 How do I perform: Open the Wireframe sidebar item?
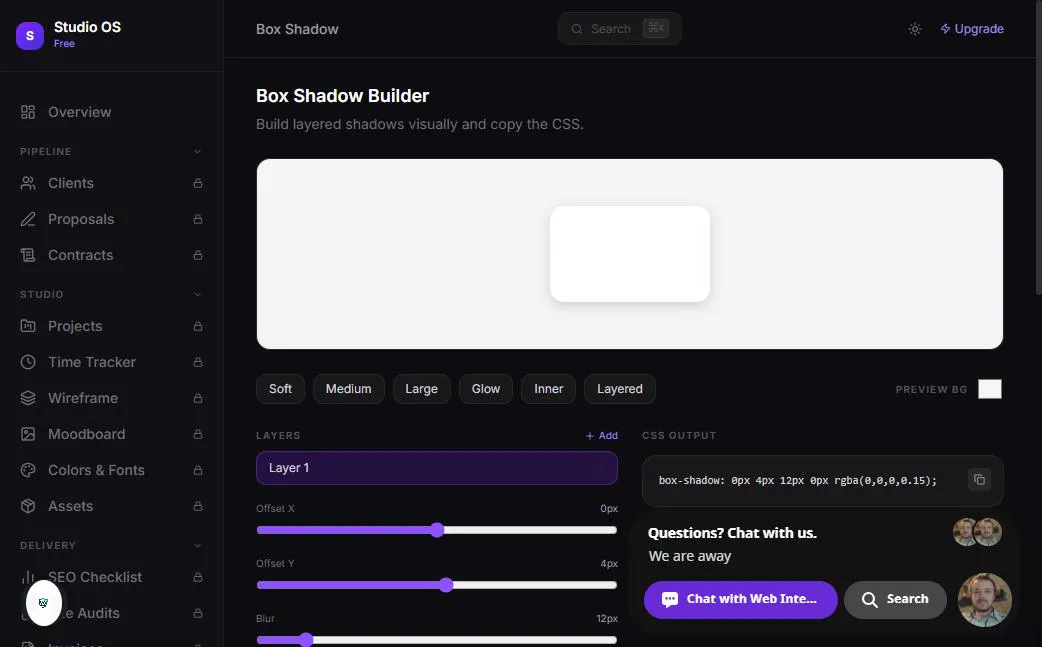pos(112,398)
